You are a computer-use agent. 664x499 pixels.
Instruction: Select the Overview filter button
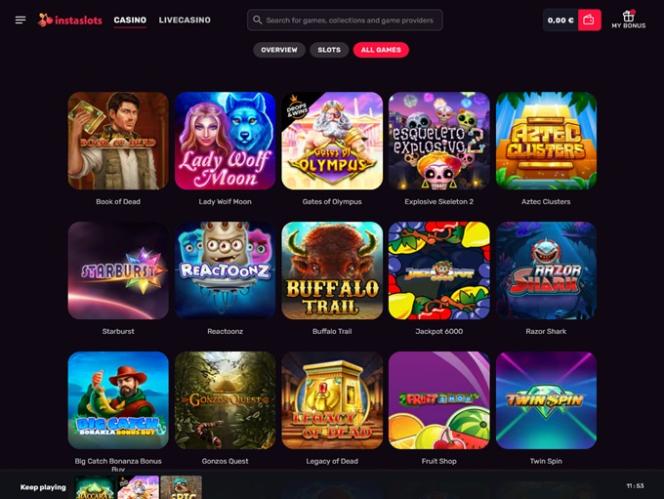tap(279, 50)
